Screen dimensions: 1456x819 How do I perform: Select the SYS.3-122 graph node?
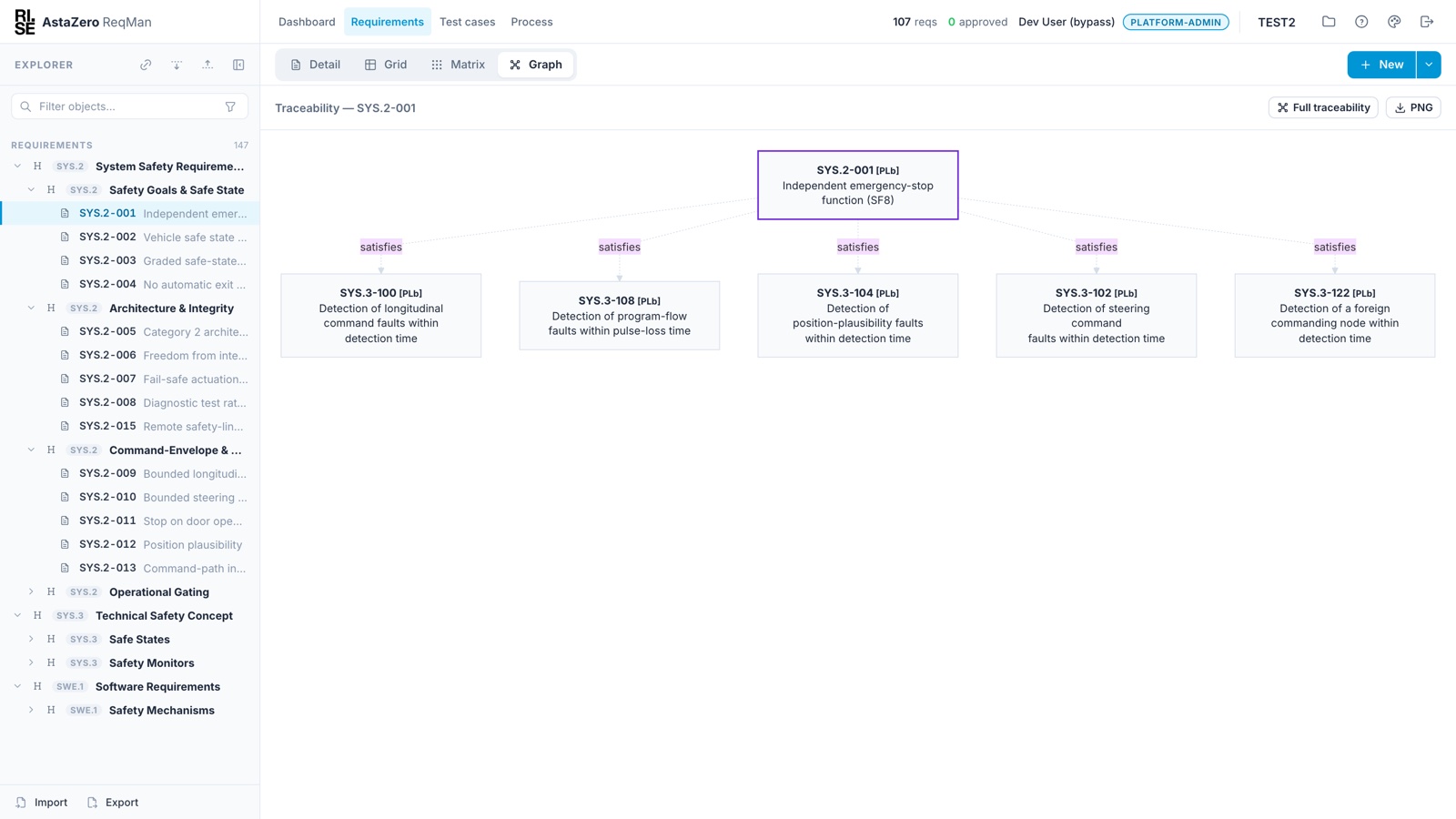coord(1334,316)
